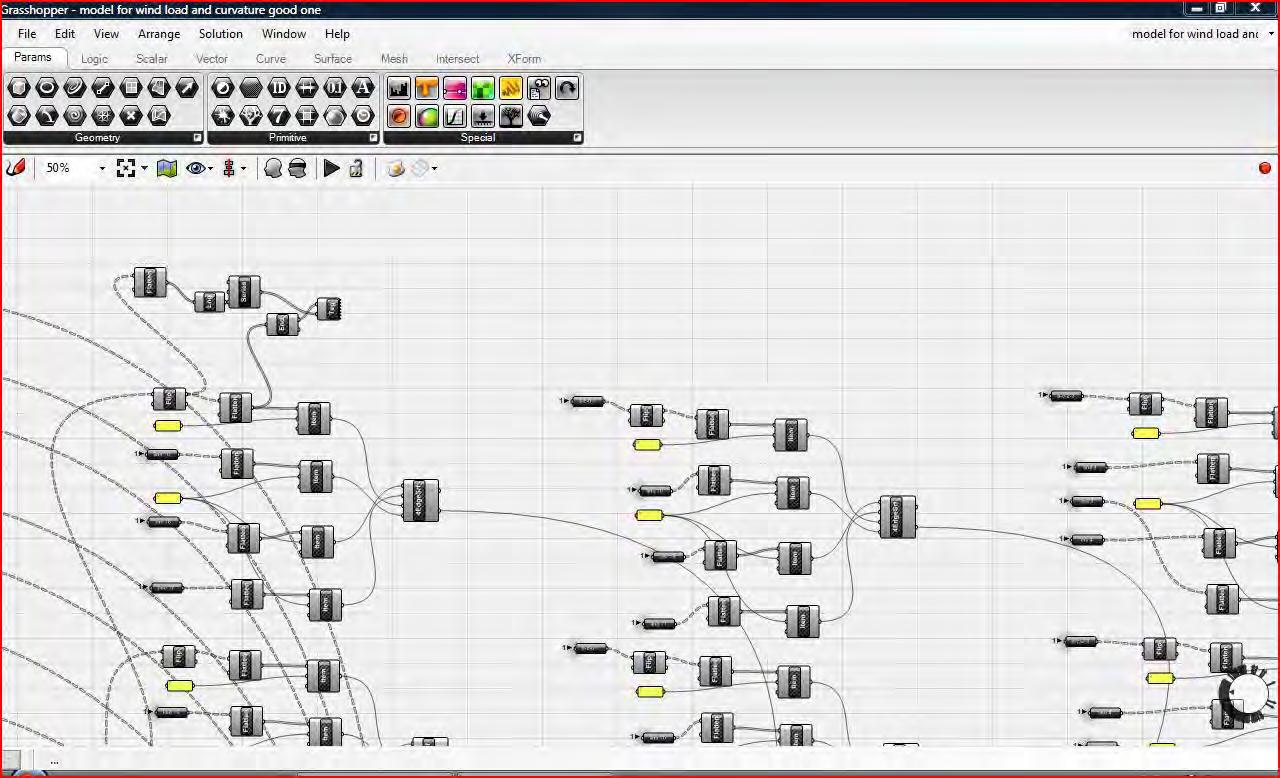Choose the Surface grid parameter in Geometry

point(131,88)
